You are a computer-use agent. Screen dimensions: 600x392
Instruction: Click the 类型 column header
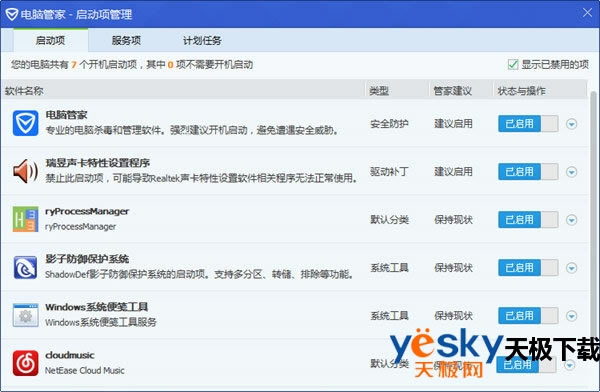click(x=397, y=91)
